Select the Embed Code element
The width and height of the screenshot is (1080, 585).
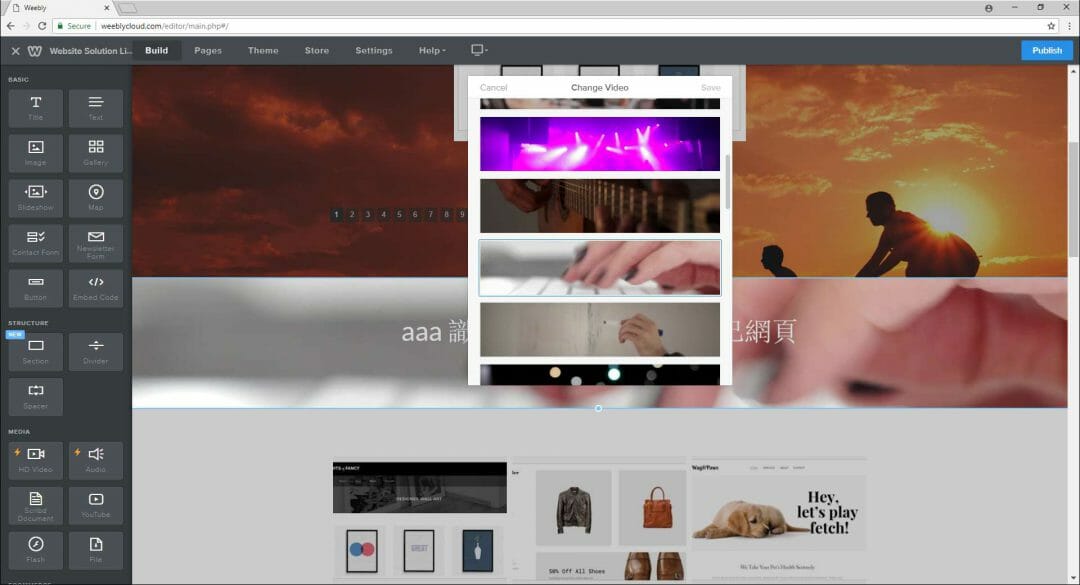coord(96,288)
